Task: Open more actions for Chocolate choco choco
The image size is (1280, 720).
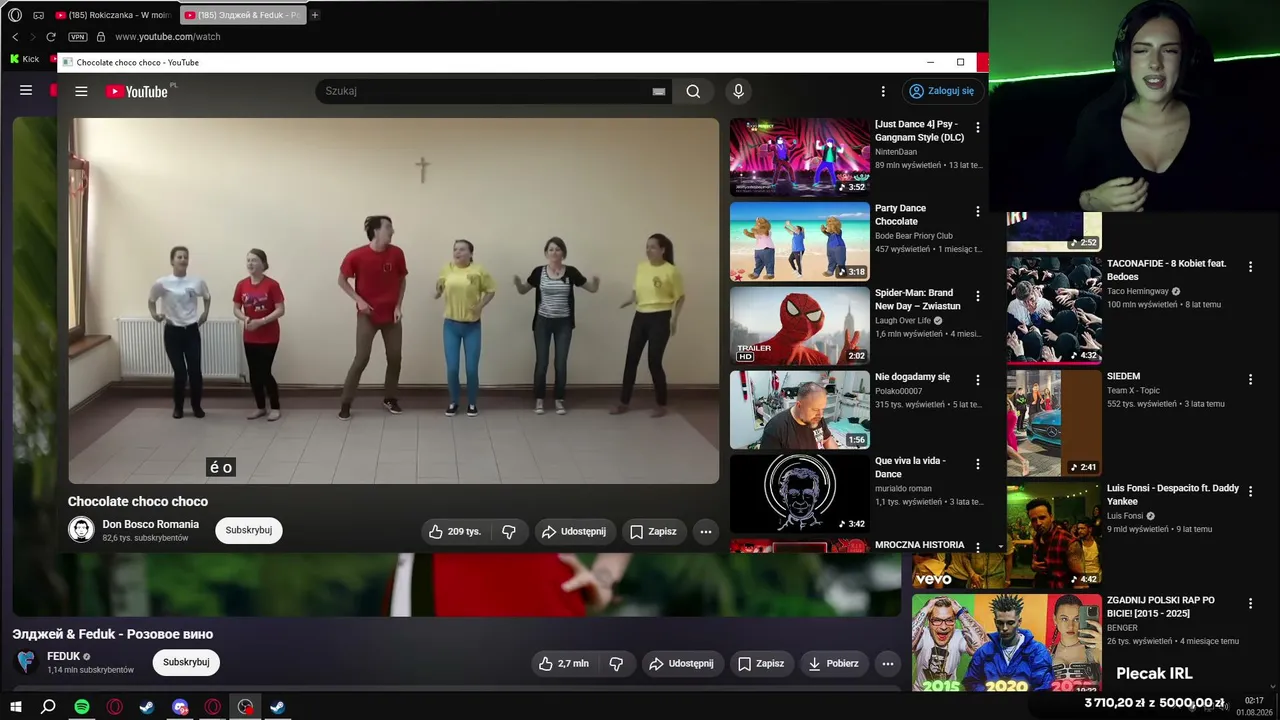Action: point(706,532)
